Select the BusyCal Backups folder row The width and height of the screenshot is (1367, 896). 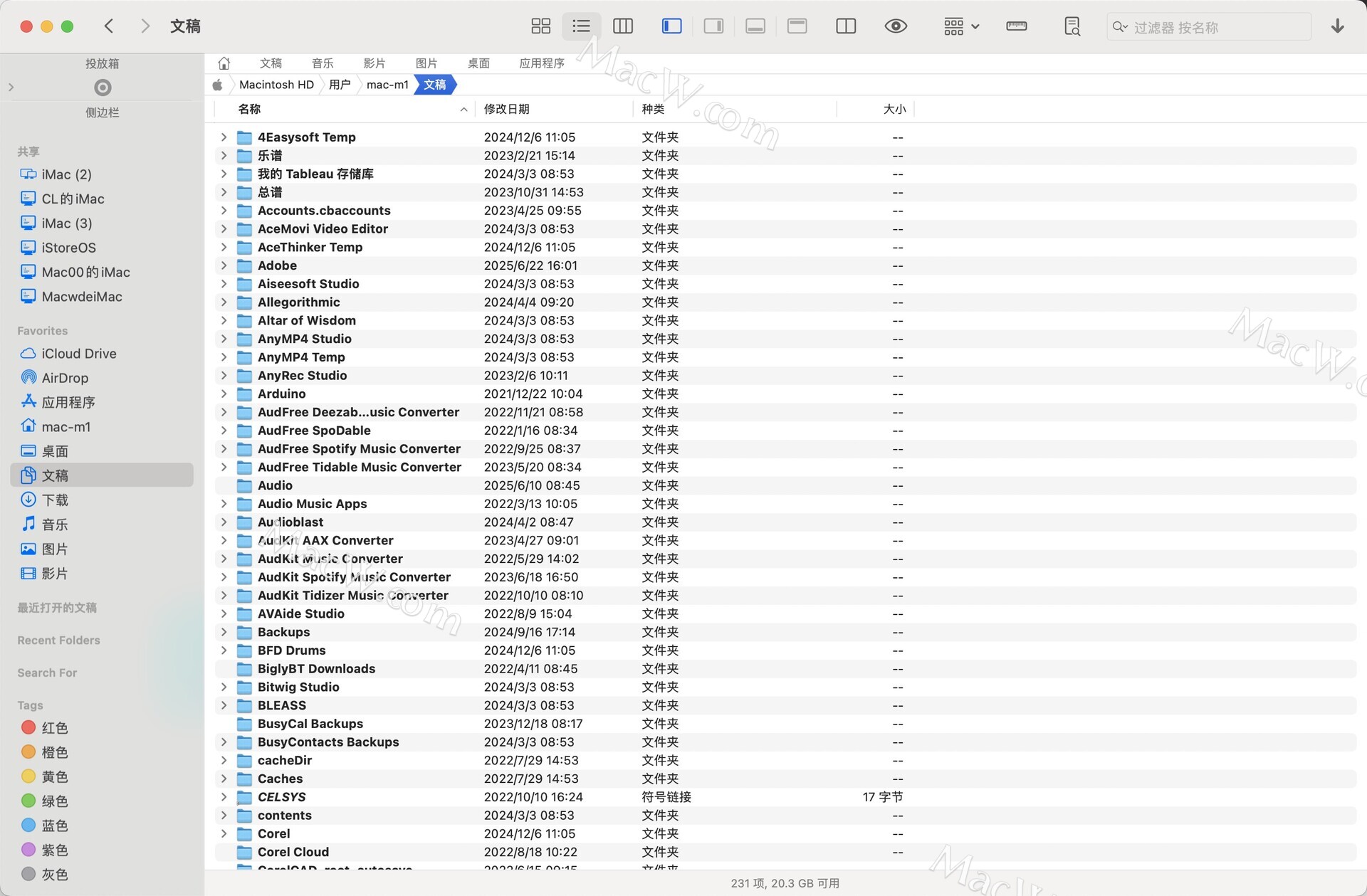pos(785,724)
